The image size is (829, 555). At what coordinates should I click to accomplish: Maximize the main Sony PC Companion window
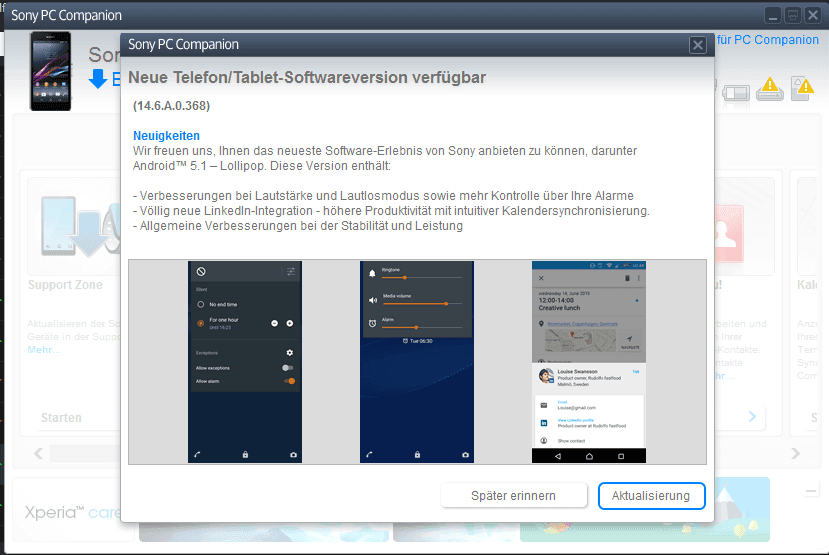[x=793, y=15]
